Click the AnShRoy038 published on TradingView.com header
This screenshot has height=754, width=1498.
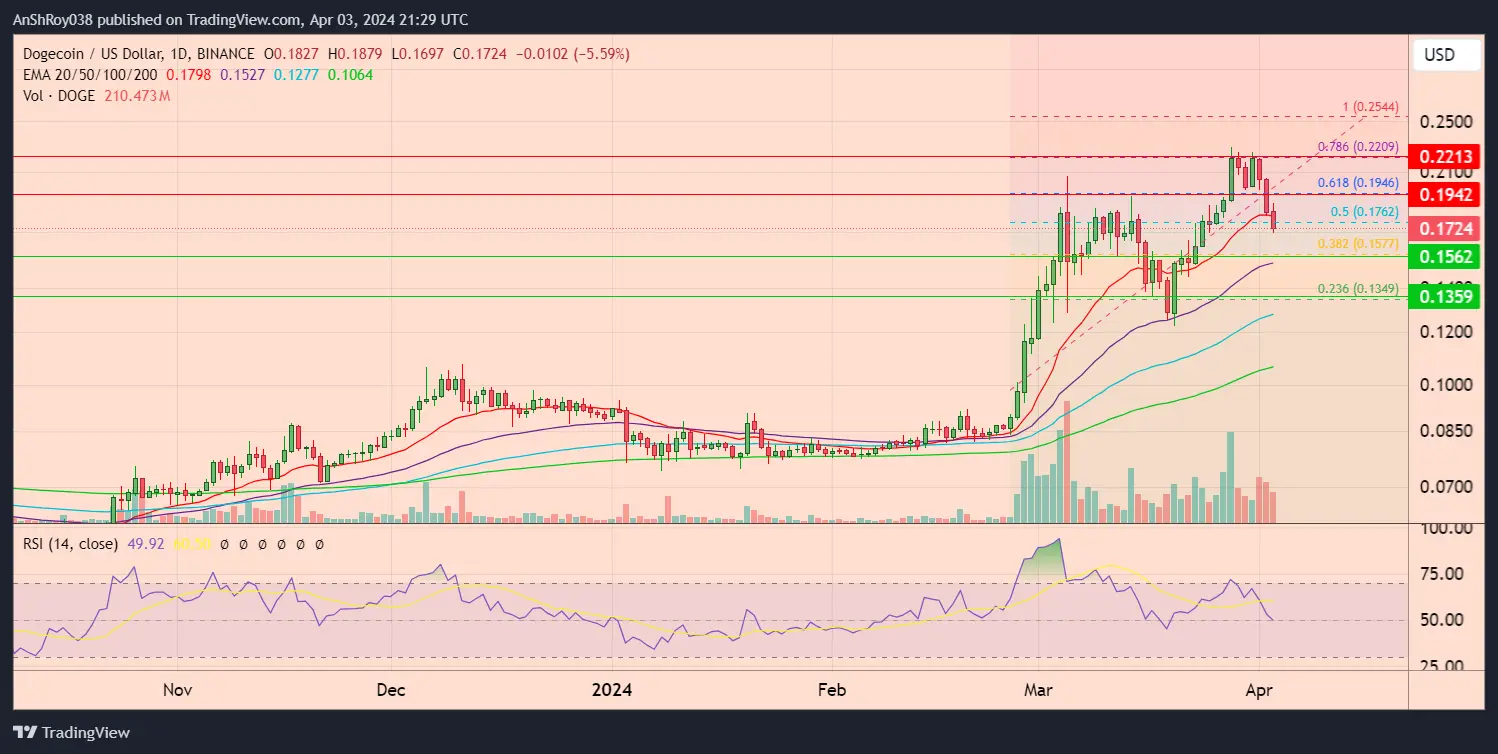[x=240, y=20]
